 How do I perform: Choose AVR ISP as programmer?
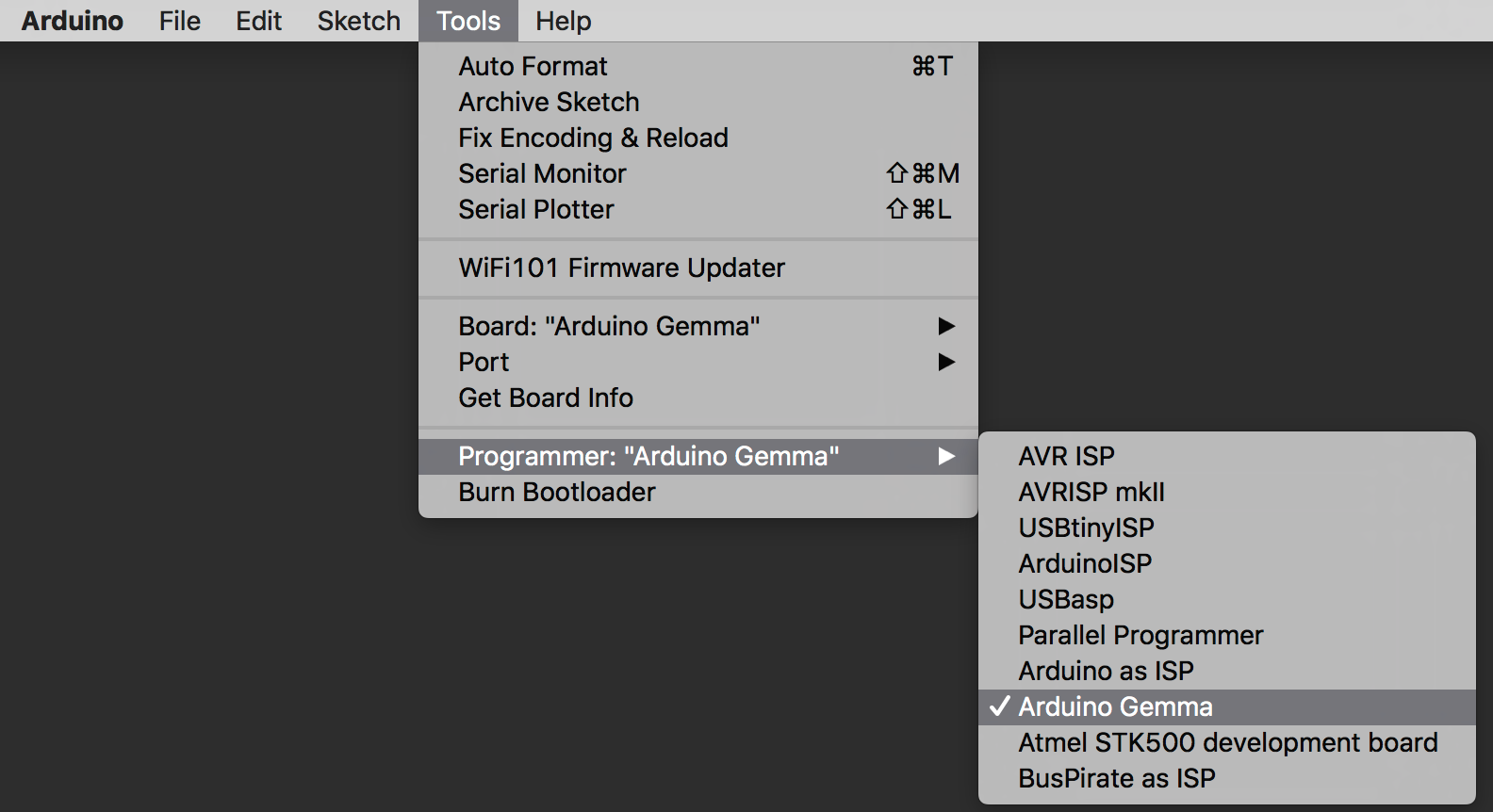[1066, 456]
